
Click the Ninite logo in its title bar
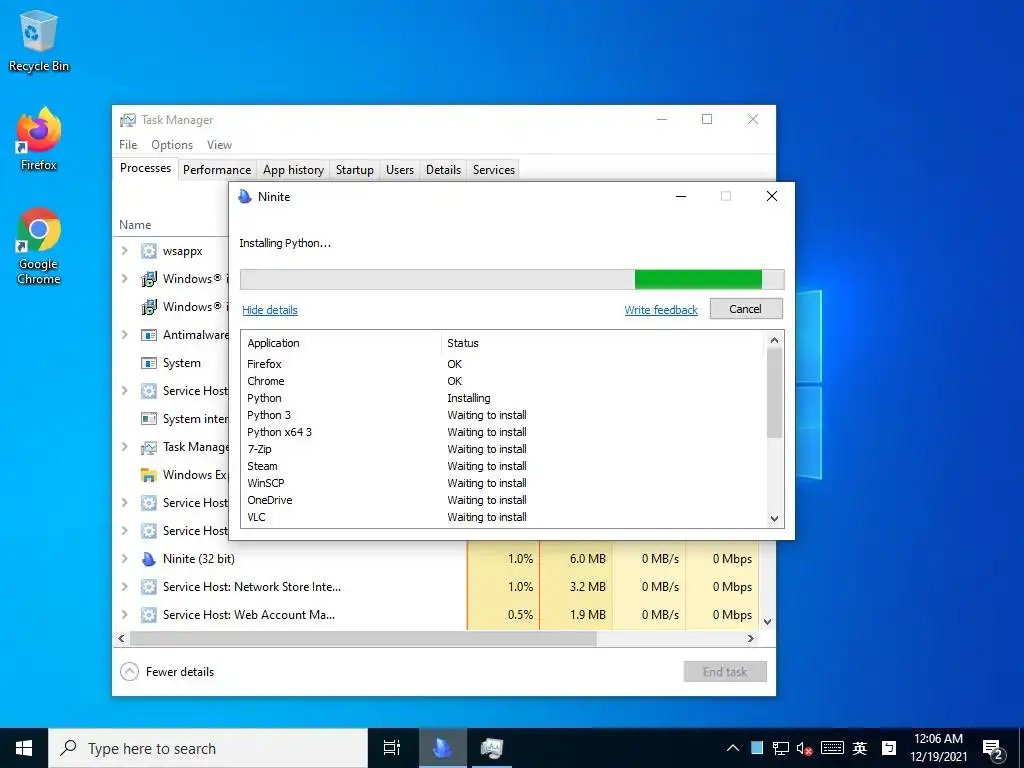pyautogui.click(x=245, y=197)
